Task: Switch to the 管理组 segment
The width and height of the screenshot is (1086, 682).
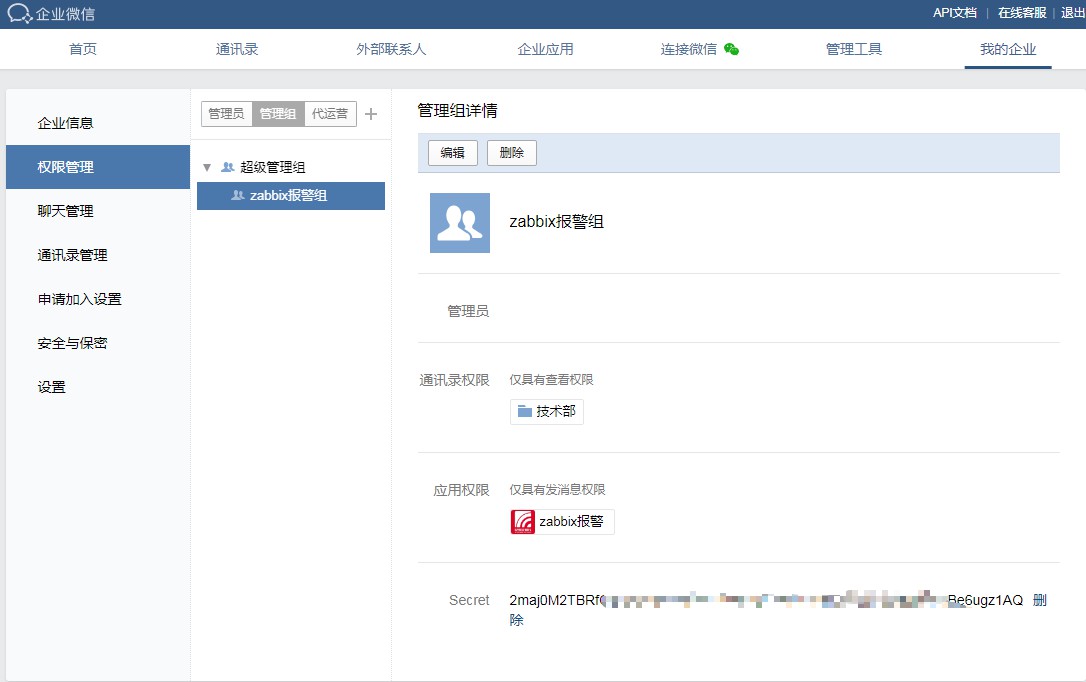Action: click(278, 114)
